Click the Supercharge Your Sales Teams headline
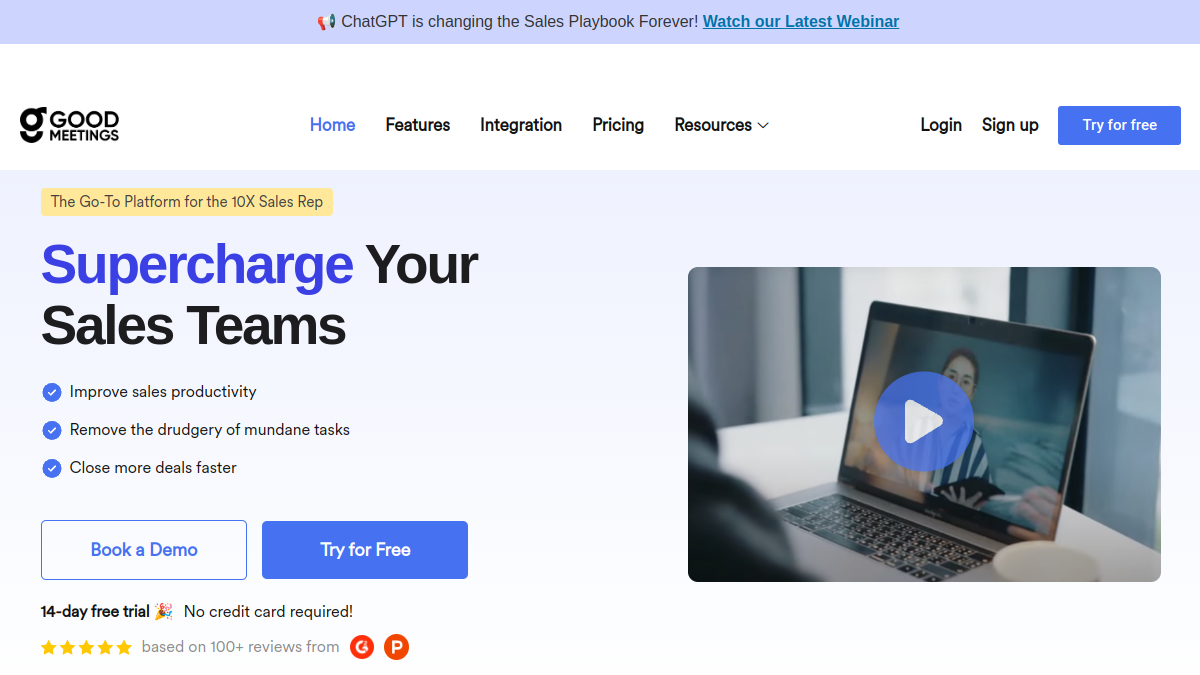1200x675 pixels. (260, 295)
